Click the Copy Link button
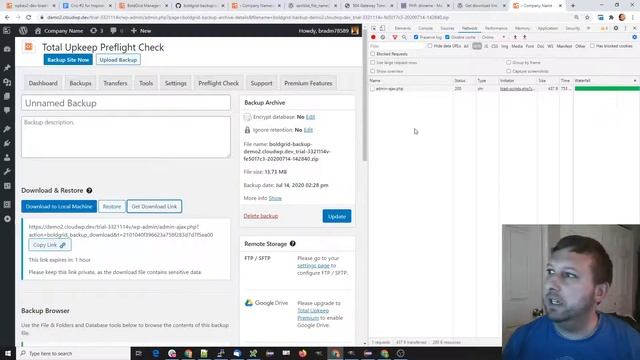 [x=50, y=245]
